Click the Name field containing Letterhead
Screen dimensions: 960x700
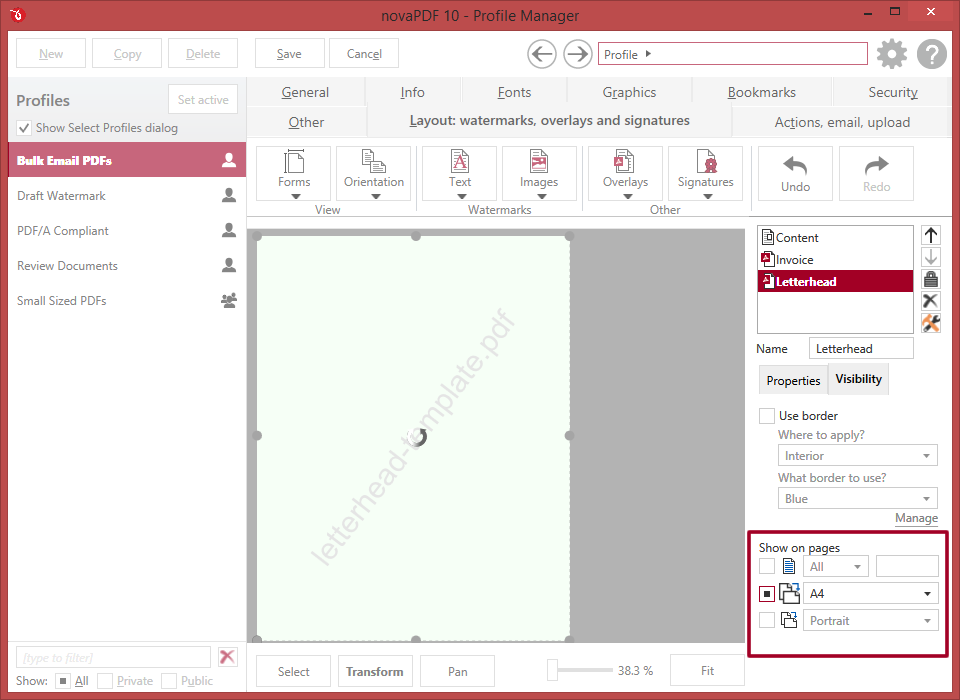click(861, 348)
